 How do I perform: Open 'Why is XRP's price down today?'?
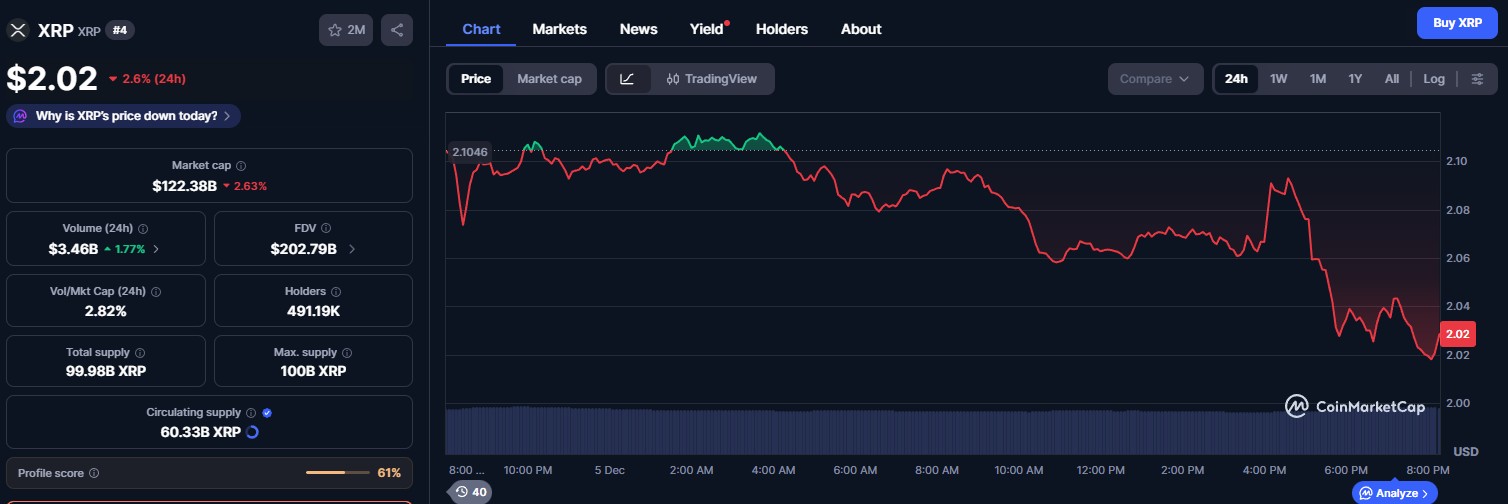point(124,116)
